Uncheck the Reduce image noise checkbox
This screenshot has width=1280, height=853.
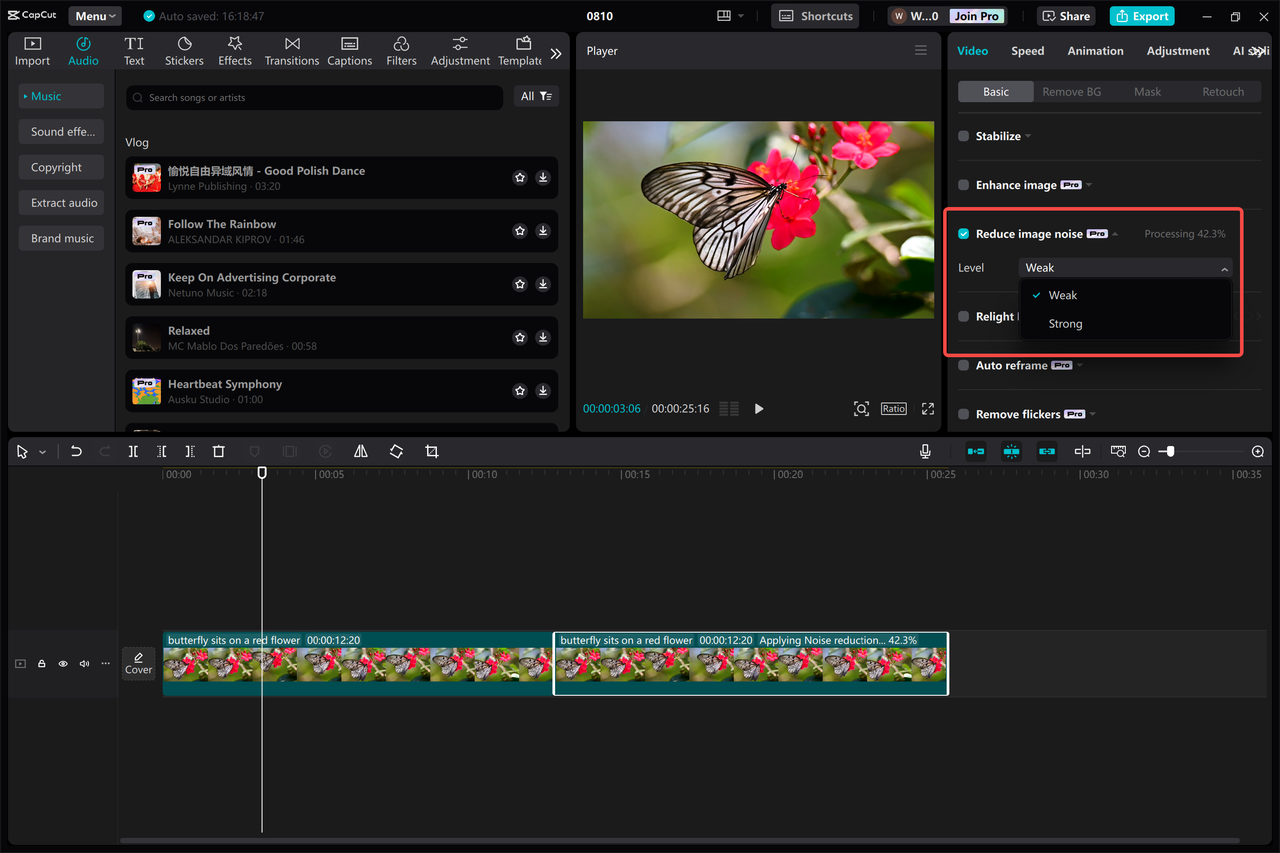[x=962, y=233]
